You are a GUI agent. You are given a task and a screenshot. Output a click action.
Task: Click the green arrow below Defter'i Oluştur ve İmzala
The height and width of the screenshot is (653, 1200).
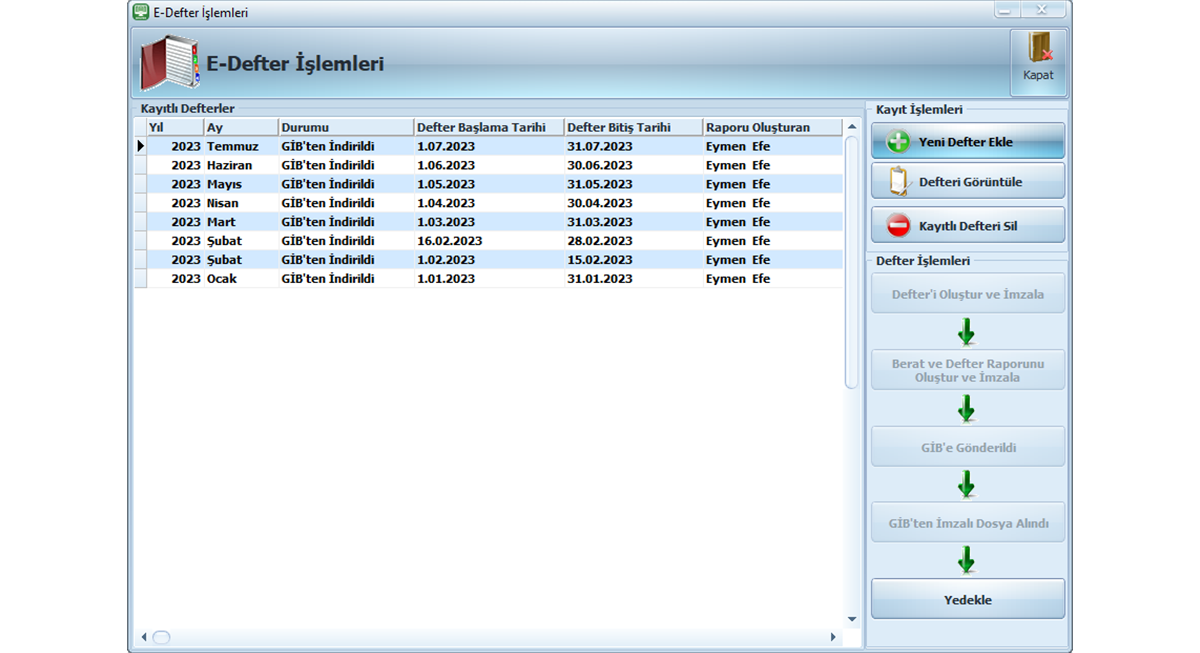(x=966, y=332)
